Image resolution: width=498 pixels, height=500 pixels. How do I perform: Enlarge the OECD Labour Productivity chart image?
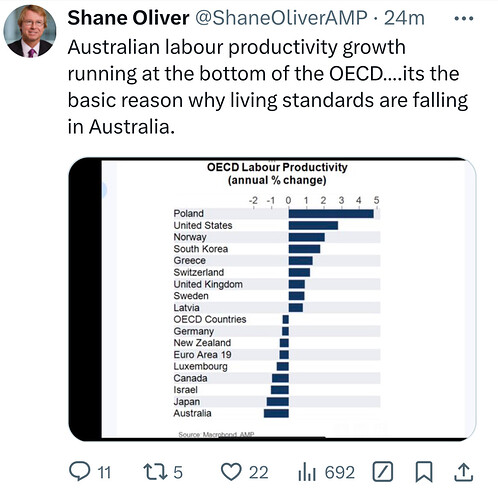[272, 299]
